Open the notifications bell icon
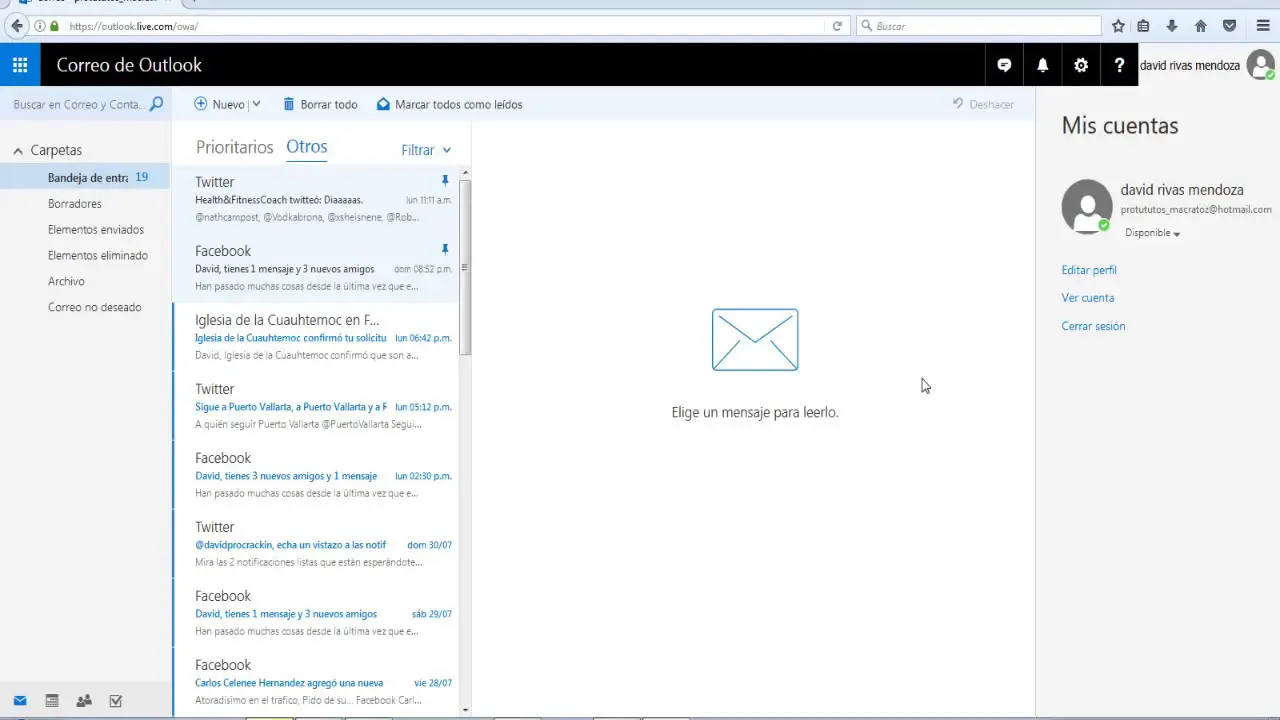Screen dimensions: 1280x720 coord(1042,65)
